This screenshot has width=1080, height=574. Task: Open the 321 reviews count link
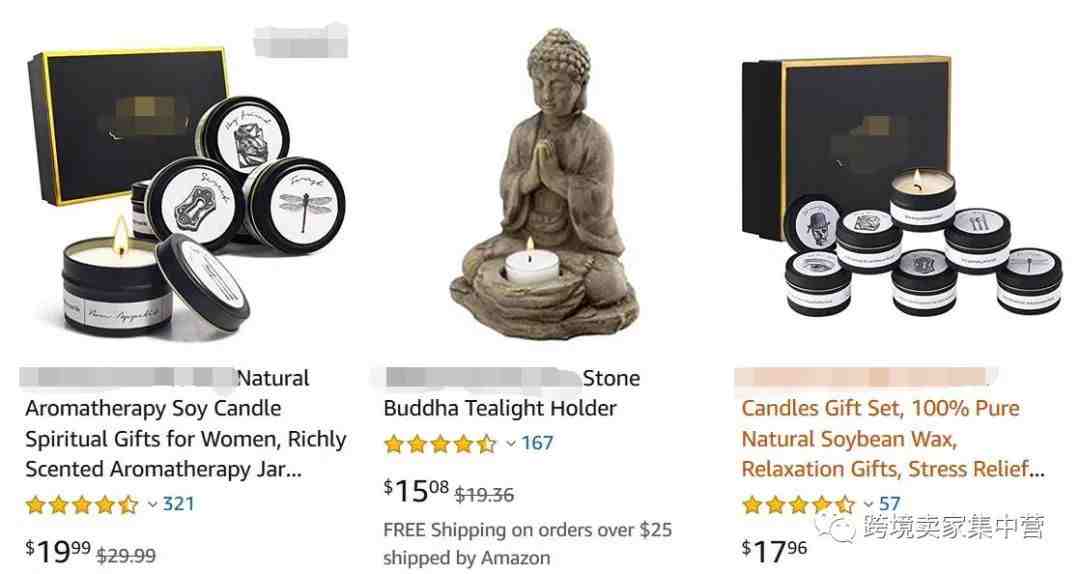tap(178, 504)
